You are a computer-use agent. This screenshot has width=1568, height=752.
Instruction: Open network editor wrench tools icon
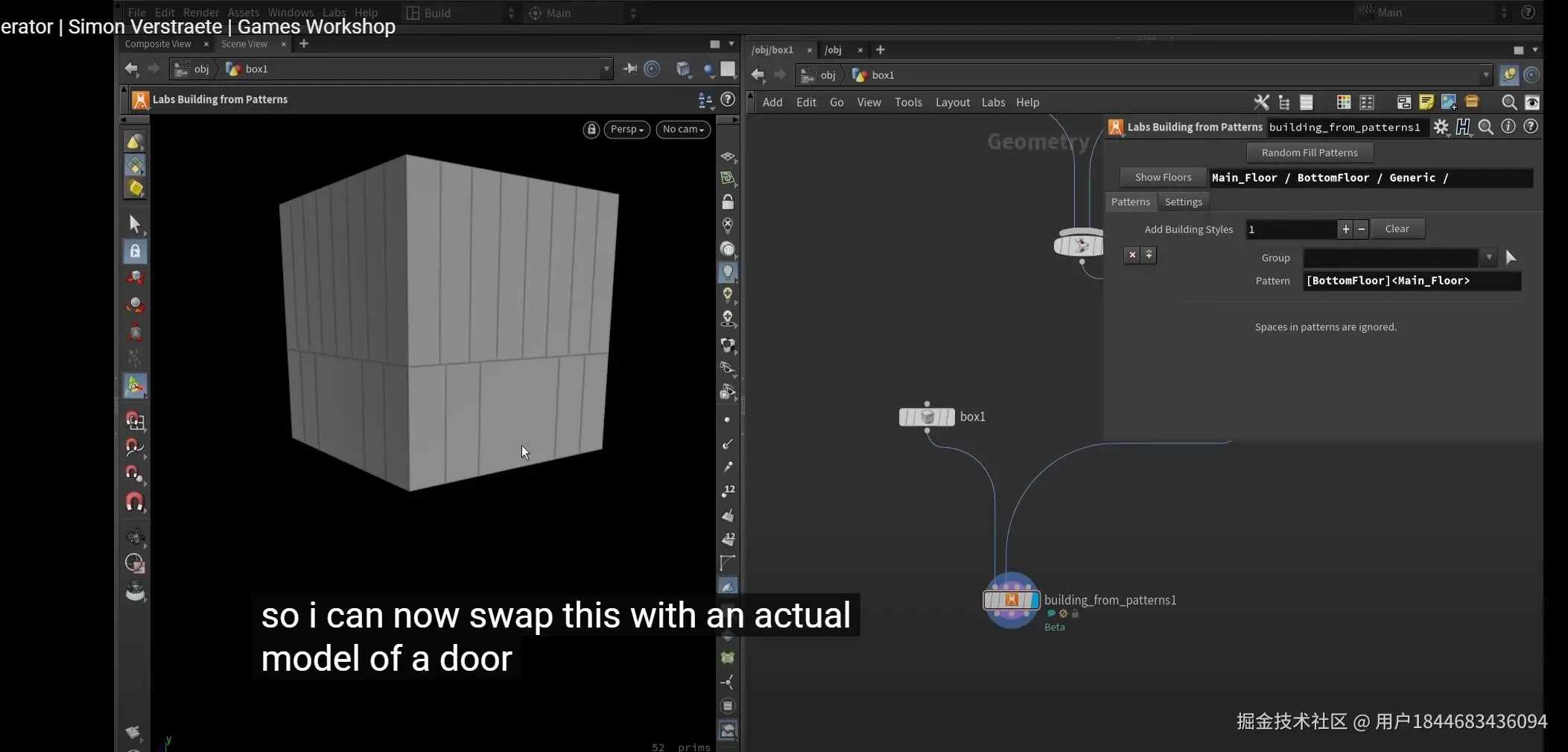pyautogui.click(x=1261, y=102)
